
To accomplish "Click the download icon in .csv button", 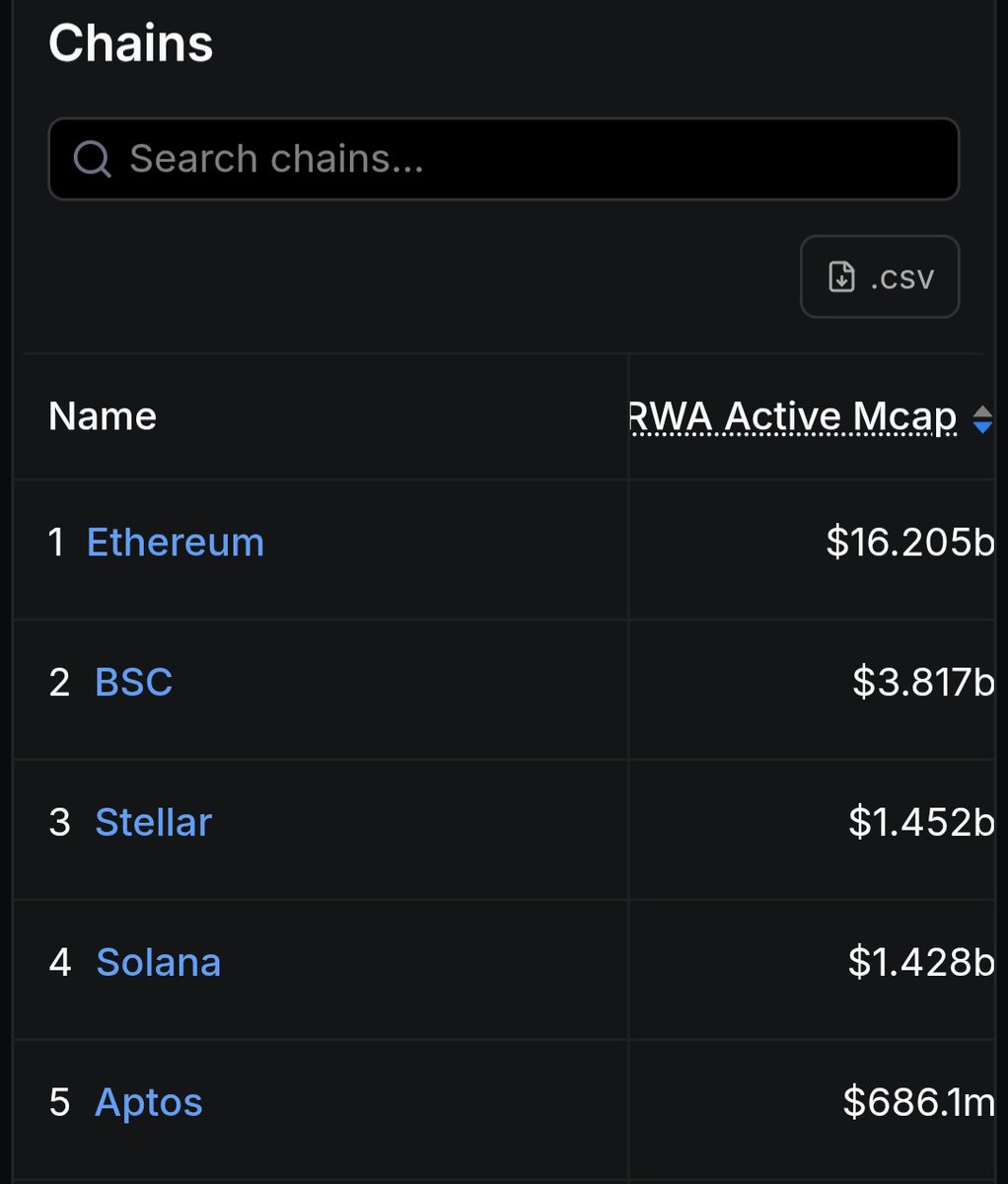I will (841, 277).
